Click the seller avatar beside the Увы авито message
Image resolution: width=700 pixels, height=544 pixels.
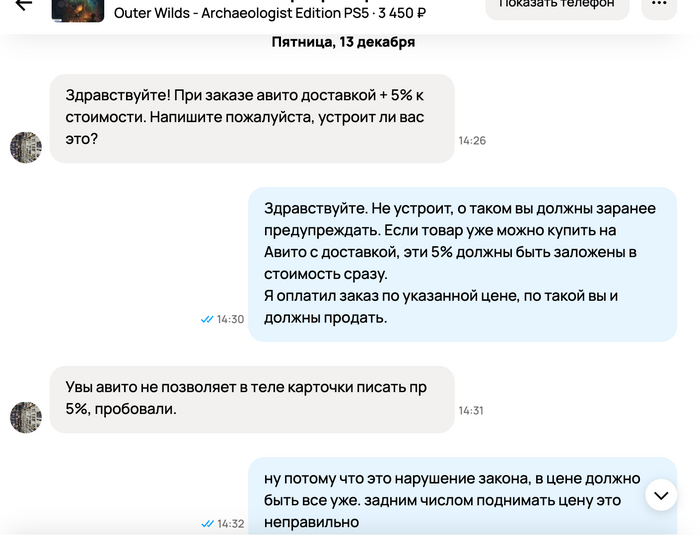(x=26, y=417)
